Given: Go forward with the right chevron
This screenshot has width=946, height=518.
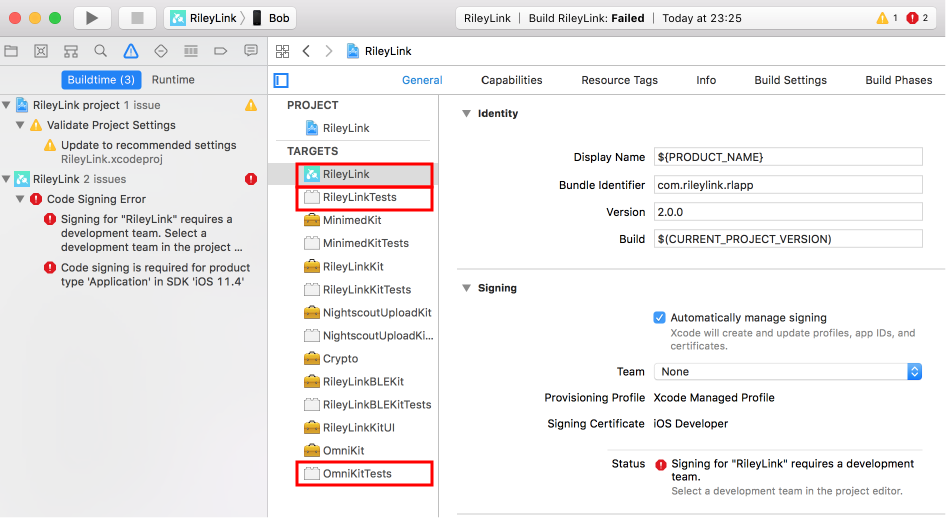Looking at the screenshot, I should [329, 51].
